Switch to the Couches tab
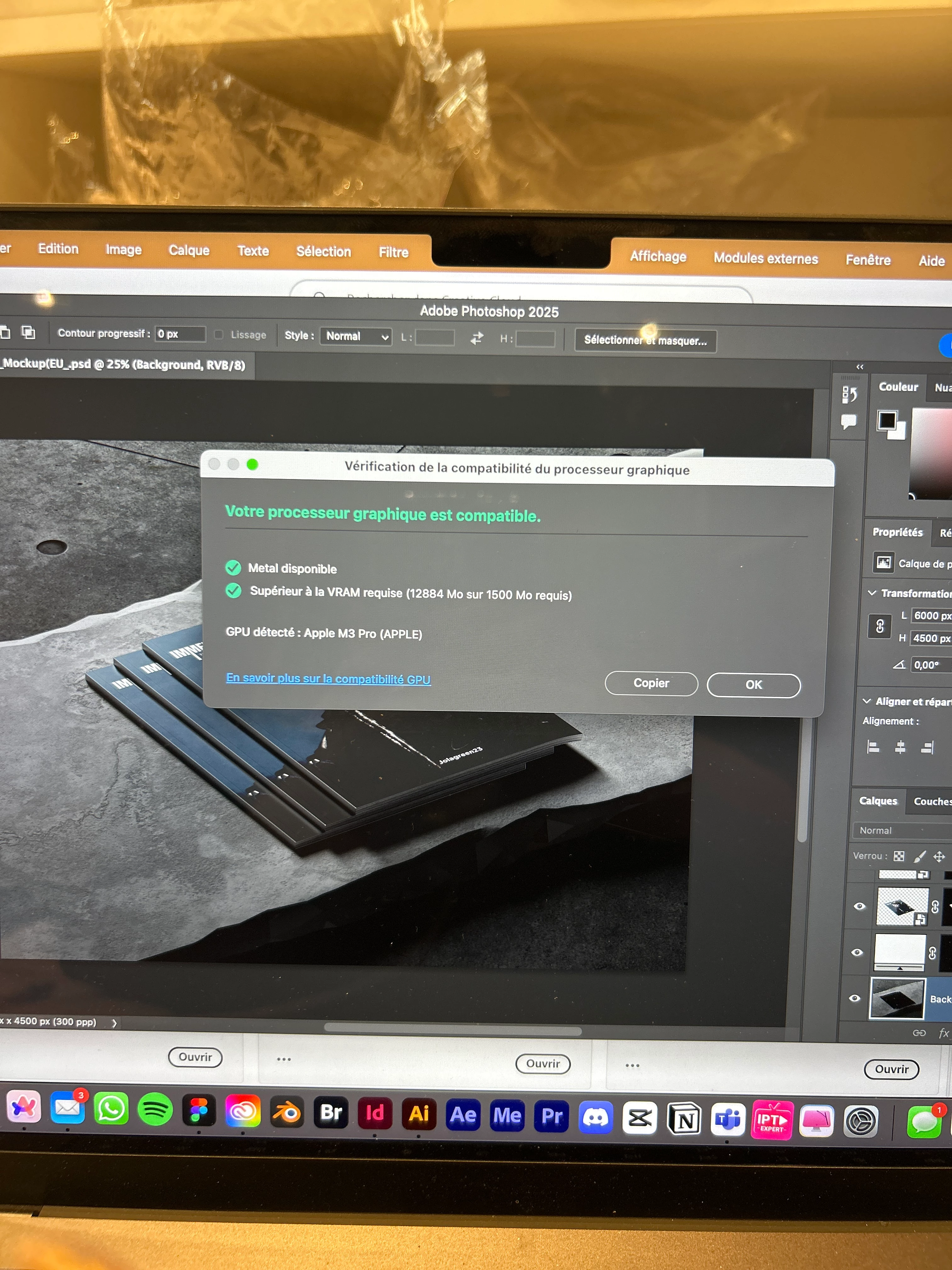Image resolution: width=952 pixels, height=1270 pixels. coord(931,802)
